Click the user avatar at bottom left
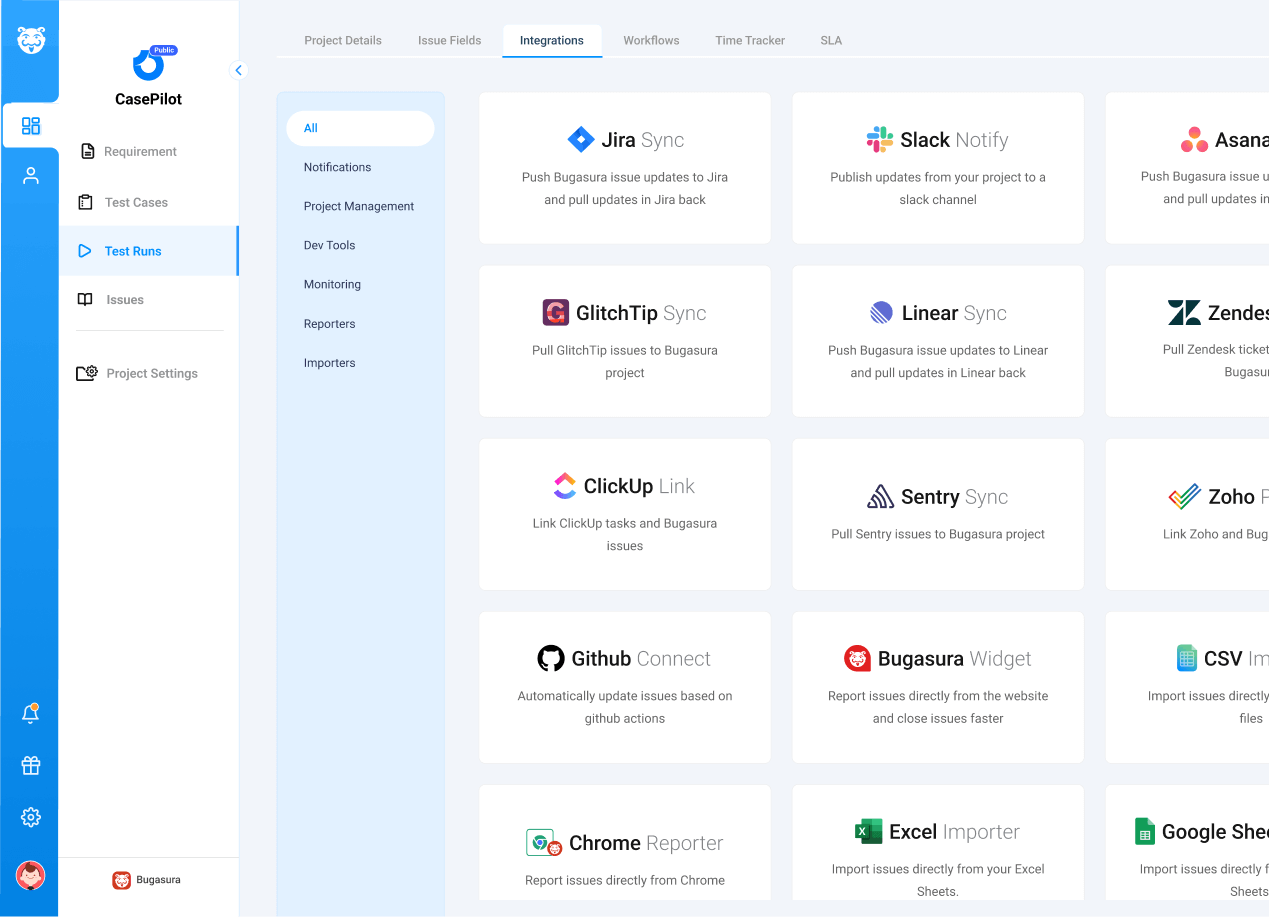1269x917 pixels. (31, 876)
